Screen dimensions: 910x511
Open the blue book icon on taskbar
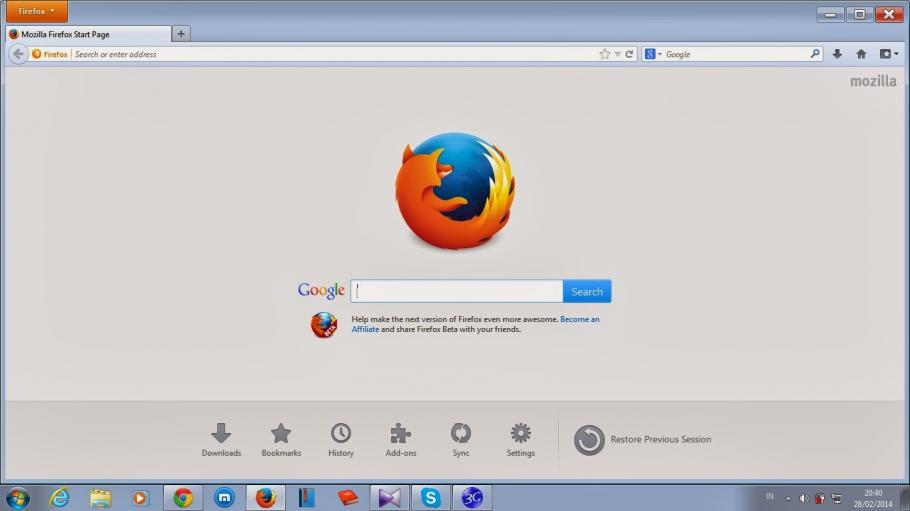click(306, 498)
